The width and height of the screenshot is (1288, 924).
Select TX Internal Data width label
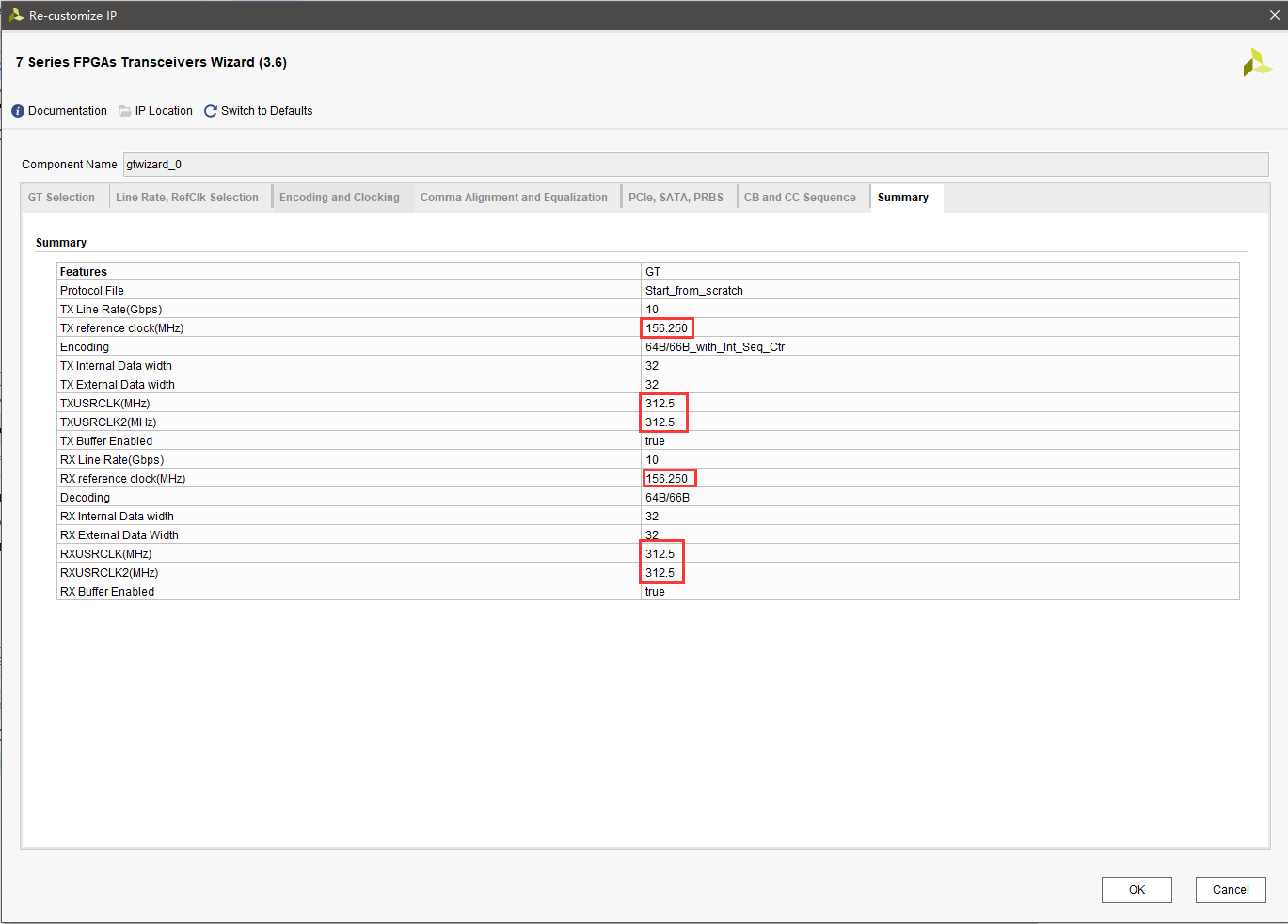(116, 366)
